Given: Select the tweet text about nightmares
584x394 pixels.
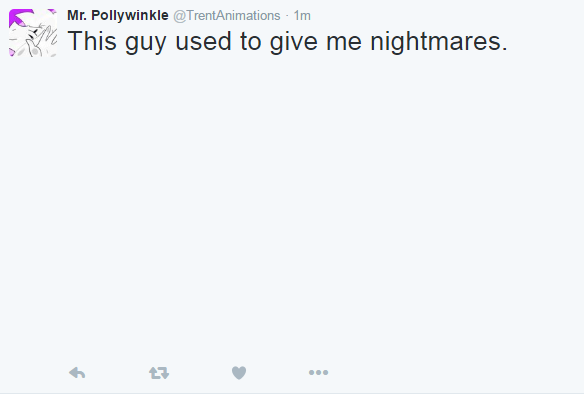Looking at the screenshot, I should click(288, 41).
